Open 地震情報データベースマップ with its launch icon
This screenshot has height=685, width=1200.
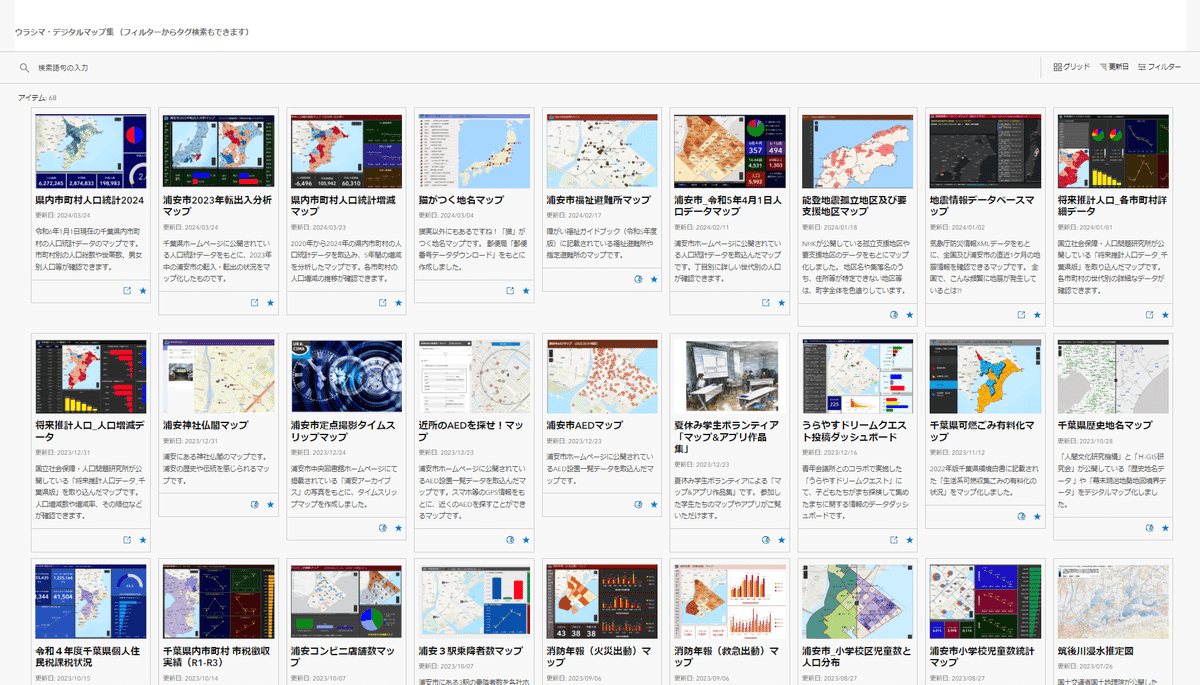point(1022,315)
